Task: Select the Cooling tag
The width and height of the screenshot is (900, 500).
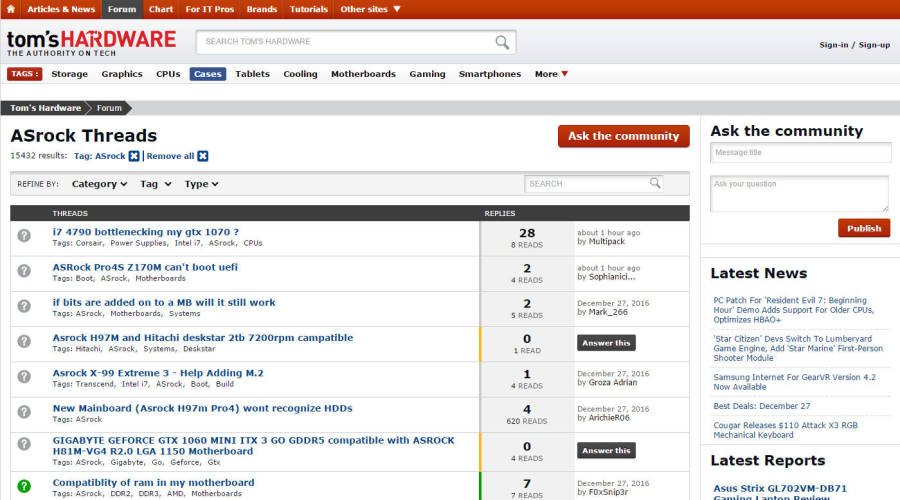Action: [300, 74]
